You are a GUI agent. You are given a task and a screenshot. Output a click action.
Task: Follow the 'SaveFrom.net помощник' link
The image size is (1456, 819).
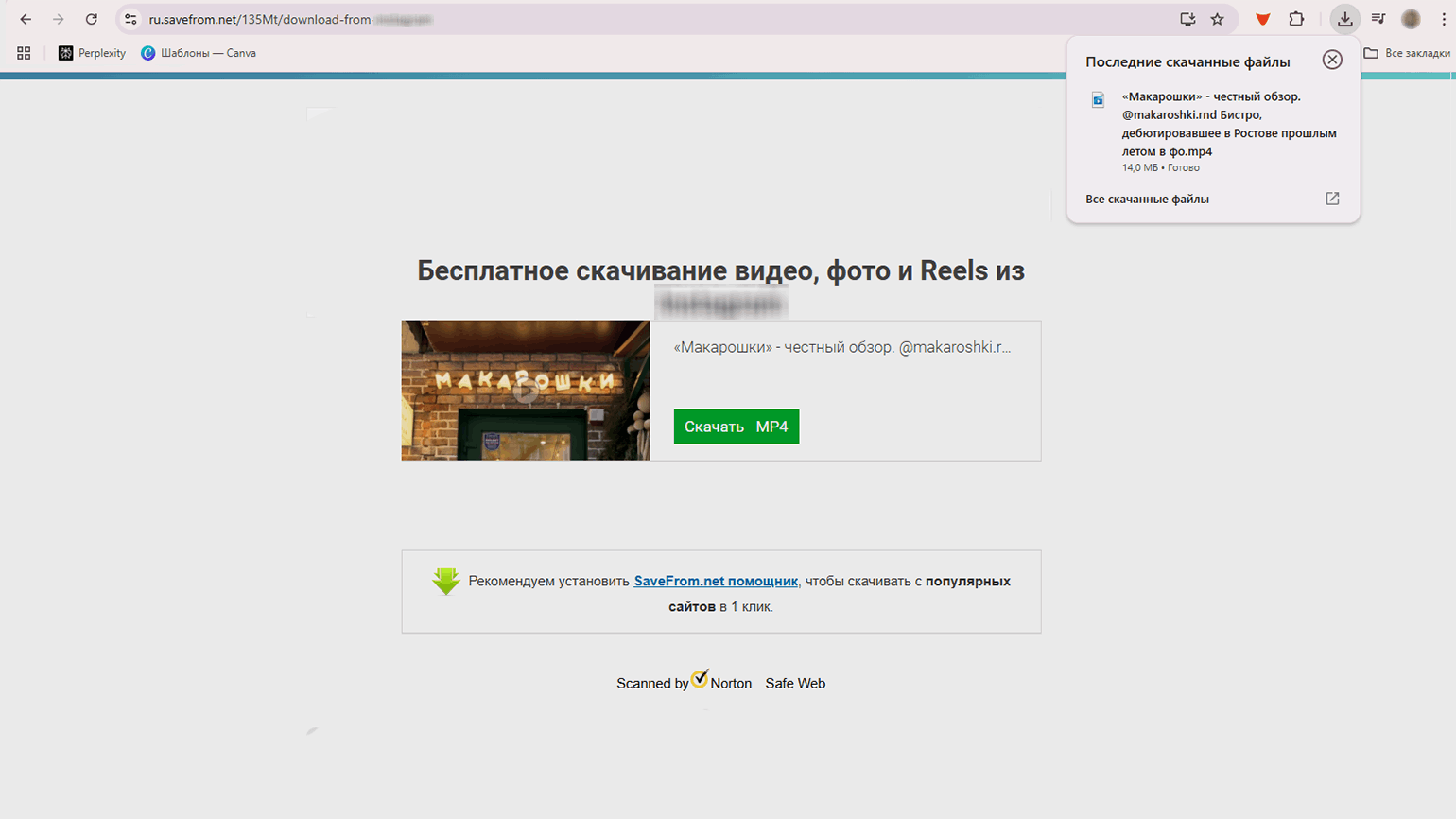click(716, 581)
